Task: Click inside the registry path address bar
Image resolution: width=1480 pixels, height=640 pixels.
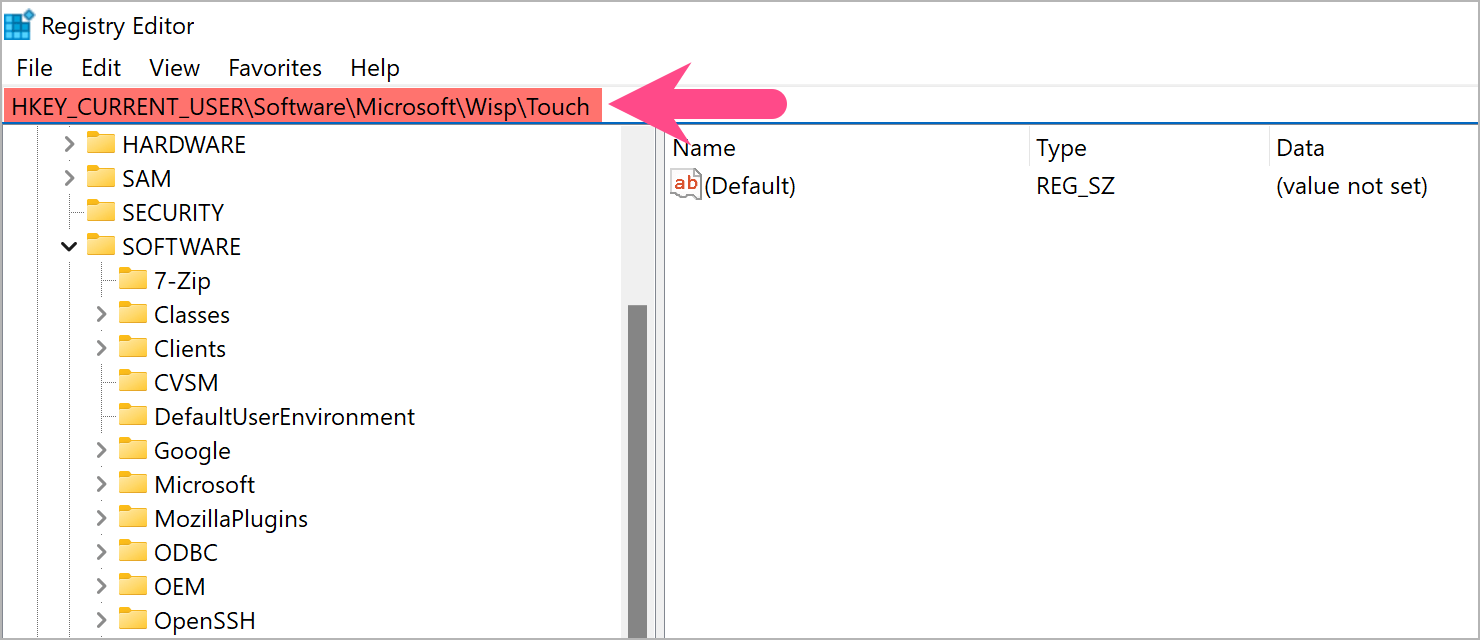Action: click(300, 106)
